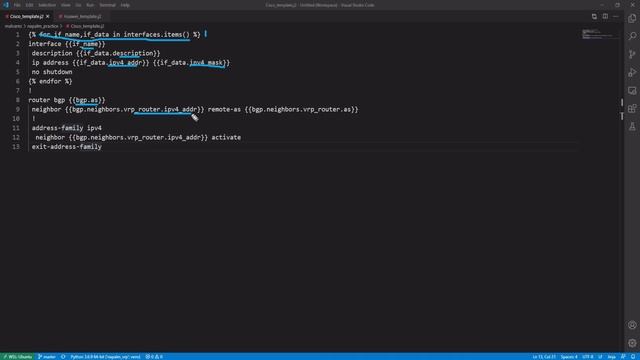Image resolution: width=640 pixels, height=360 pixels.
Task: Open the Run and Debug view
Action: tap(632, 72)
